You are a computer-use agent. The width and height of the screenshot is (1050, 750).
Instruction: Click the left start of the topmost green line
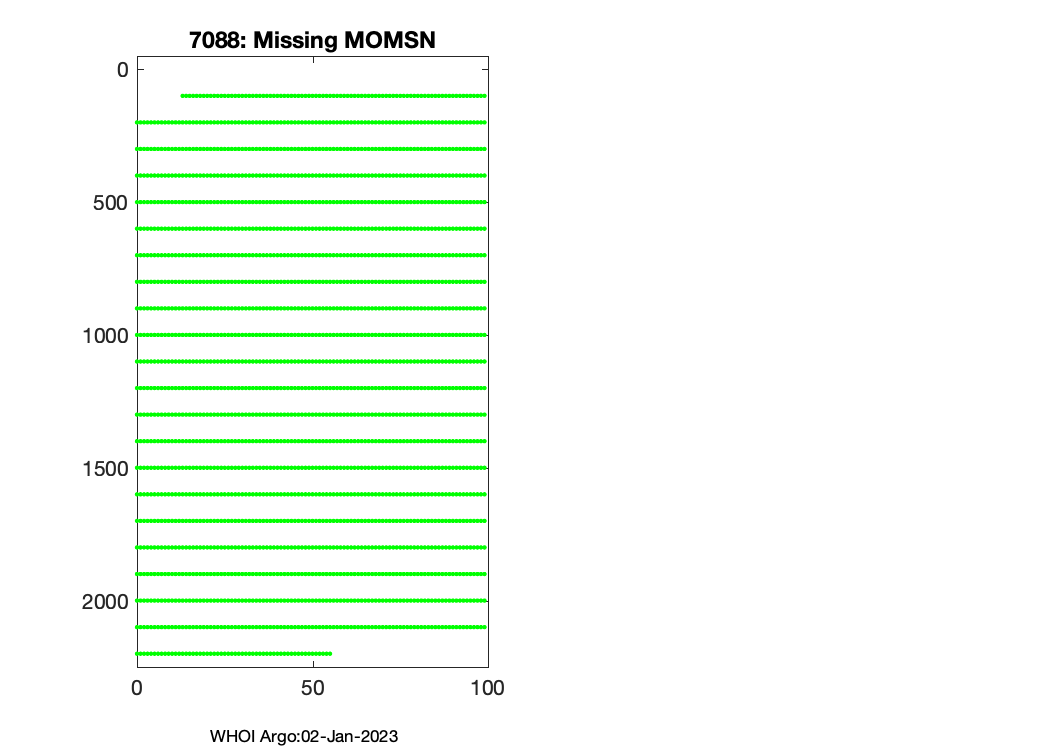(x=183, y=96)
